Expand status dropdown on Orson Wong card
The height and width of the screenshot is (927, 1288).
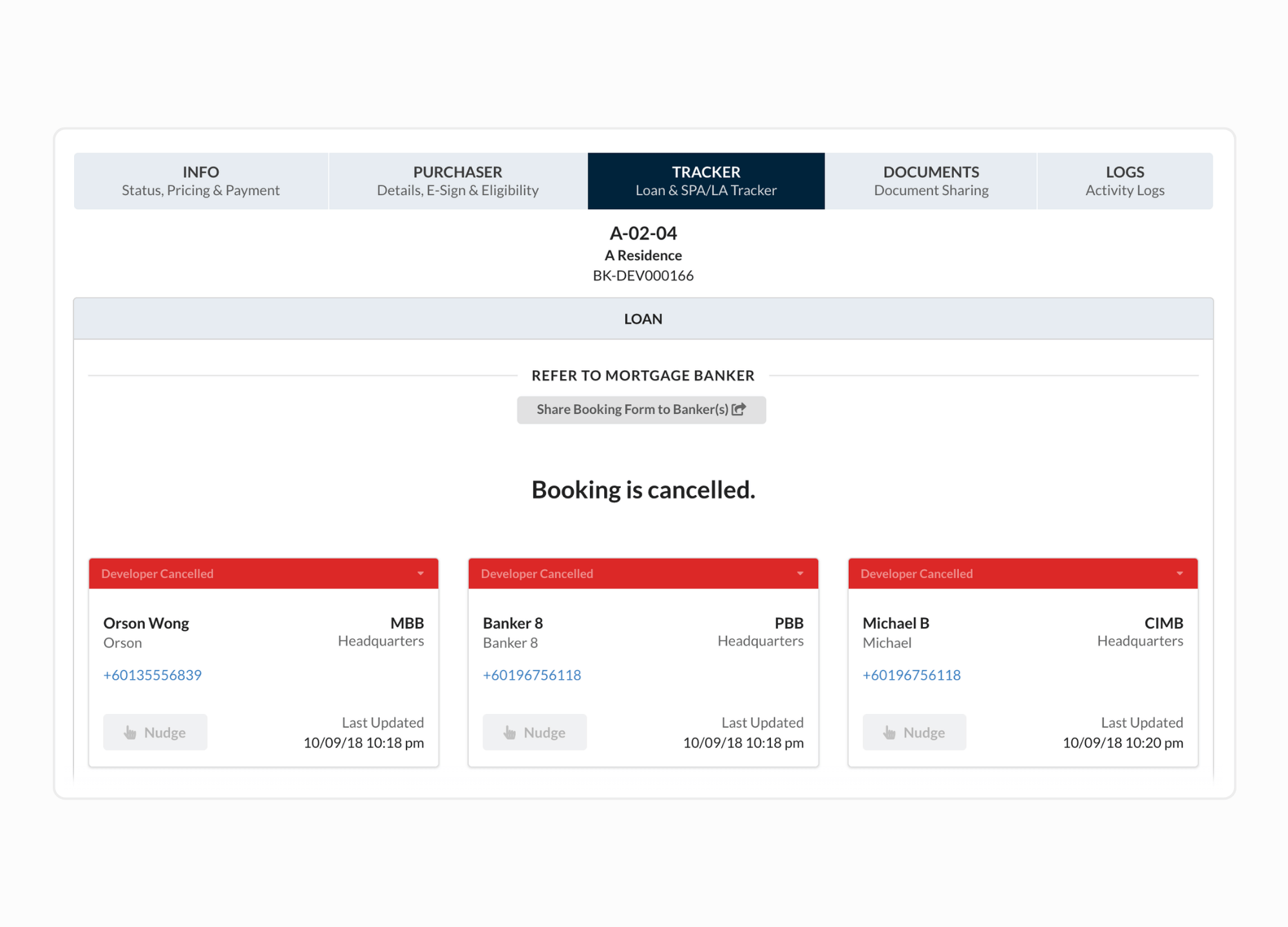click(x=421, y=573)
